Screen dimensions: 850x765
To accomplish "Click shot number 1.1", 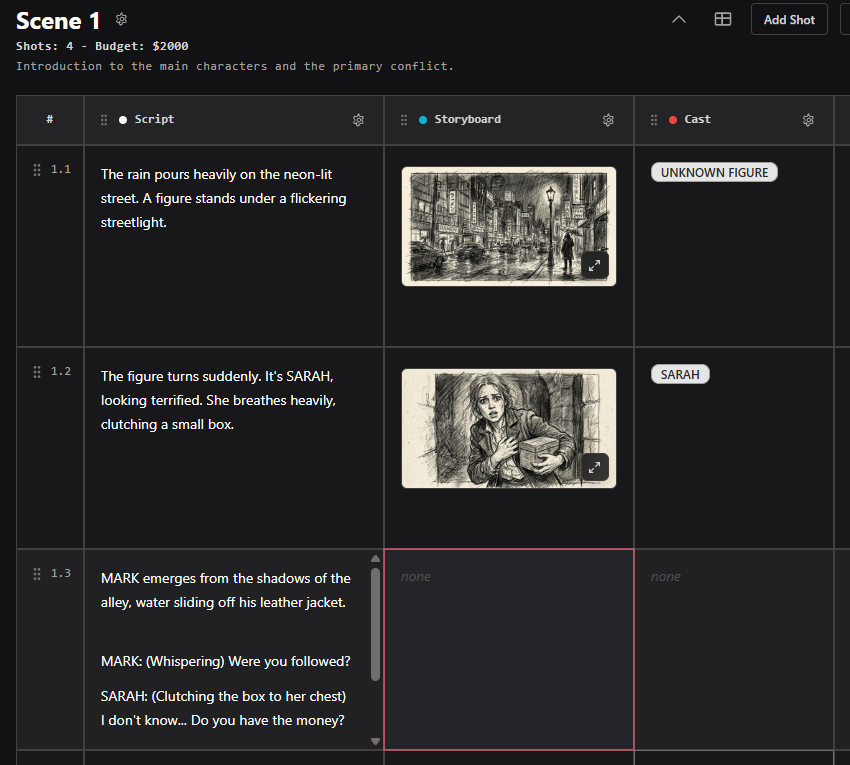I will coord(61,169).
